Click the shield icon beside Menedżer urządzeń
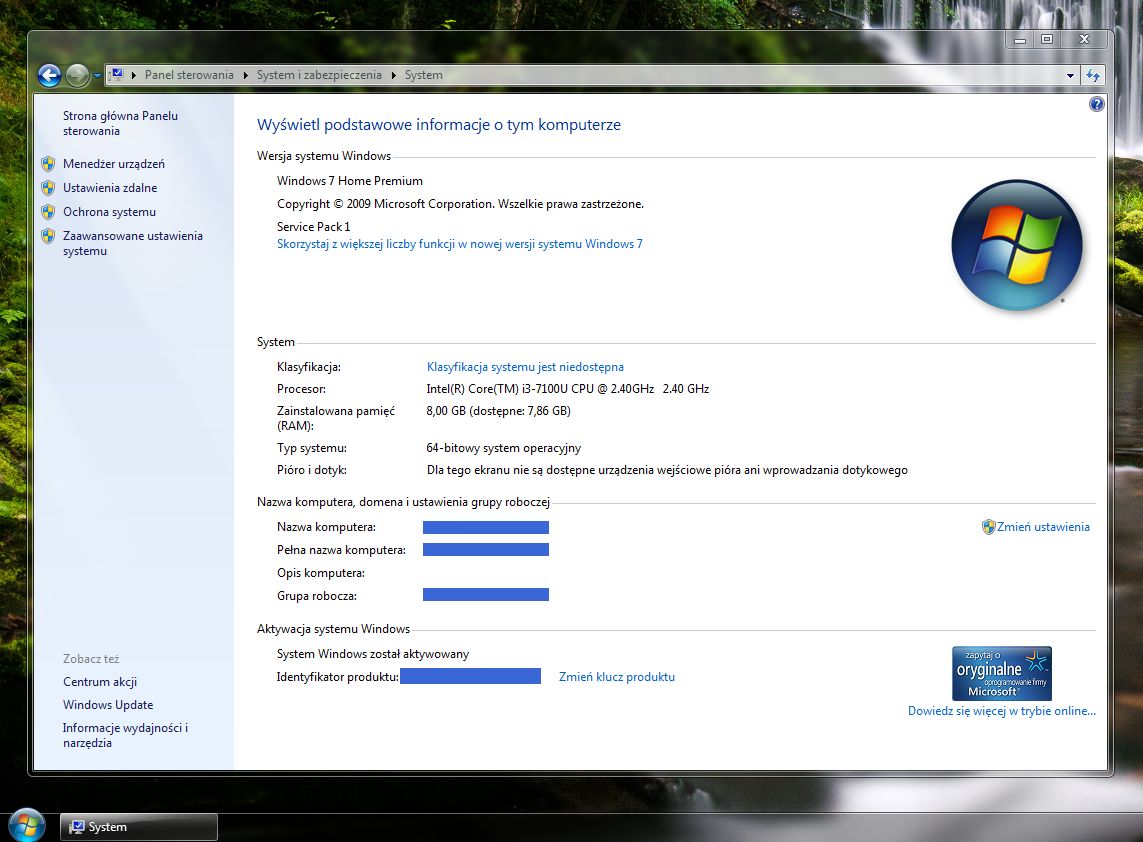The image size is (1143, 842). [48, 164]
